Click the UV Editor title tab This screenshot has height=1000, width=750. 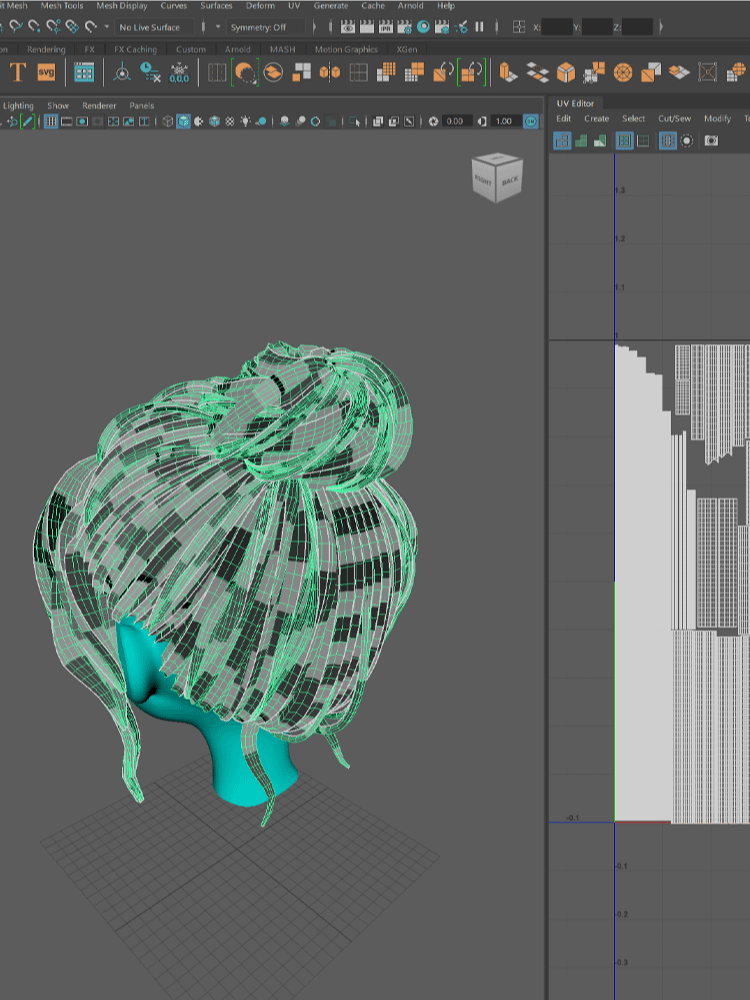pyautogui.click(x=575, y=103)
